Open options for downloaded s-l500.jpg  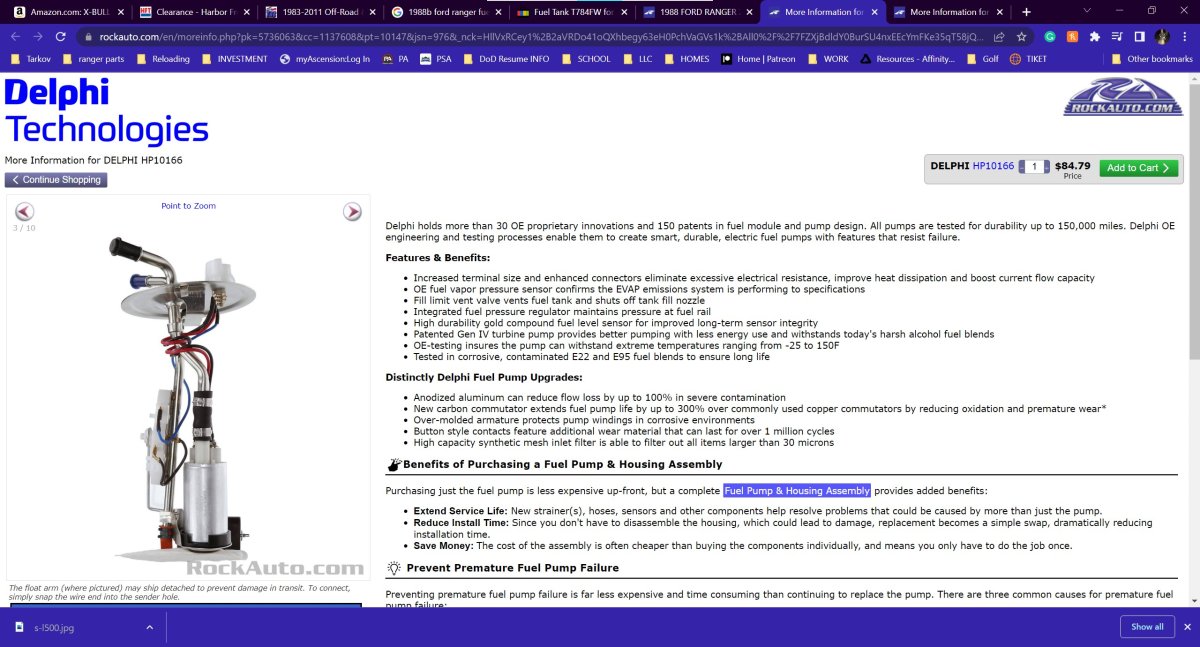coord(149,627)
